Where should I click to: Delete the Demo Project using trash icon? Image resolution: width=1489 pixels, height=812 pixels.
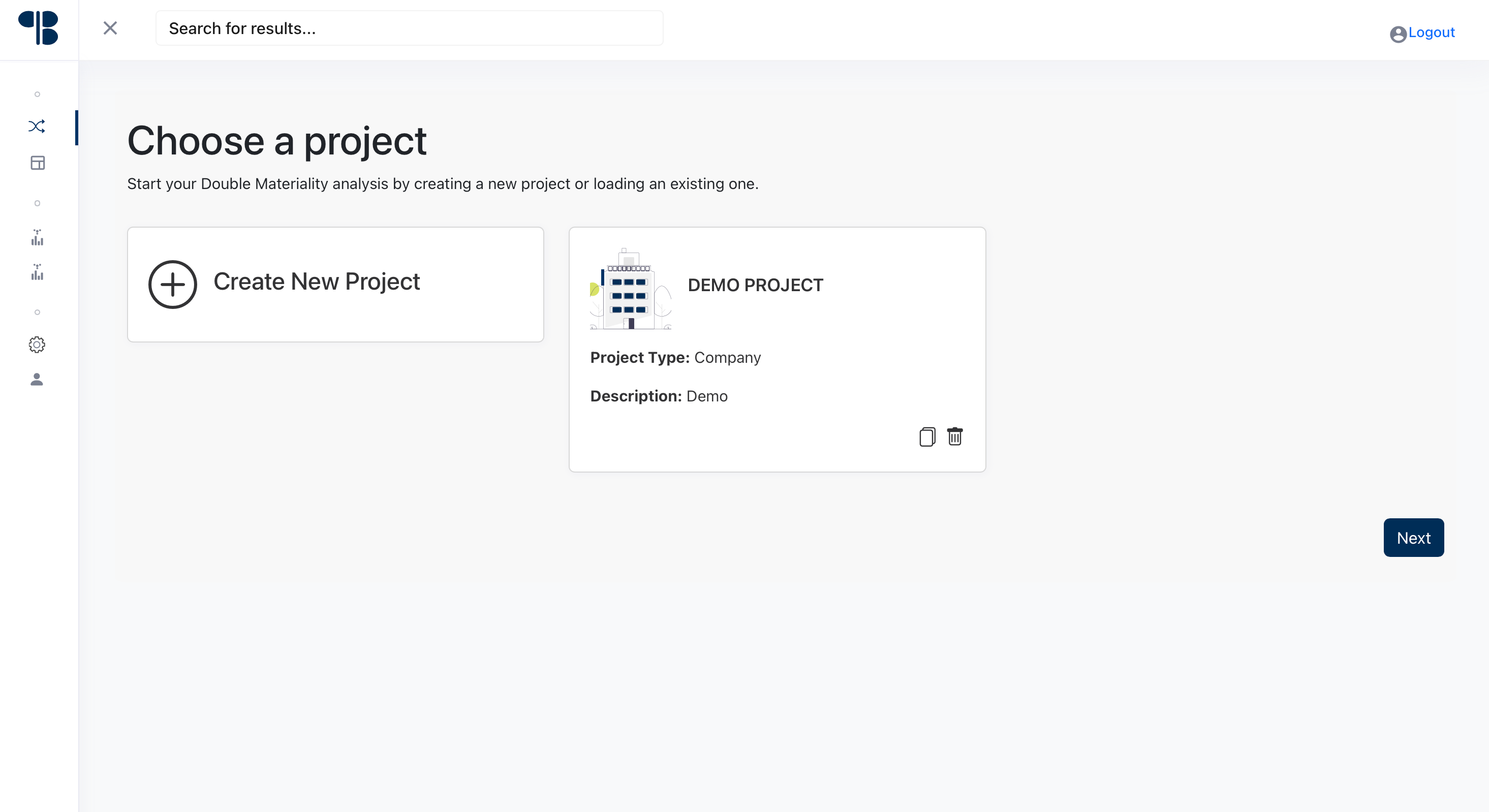coord(955,436)
